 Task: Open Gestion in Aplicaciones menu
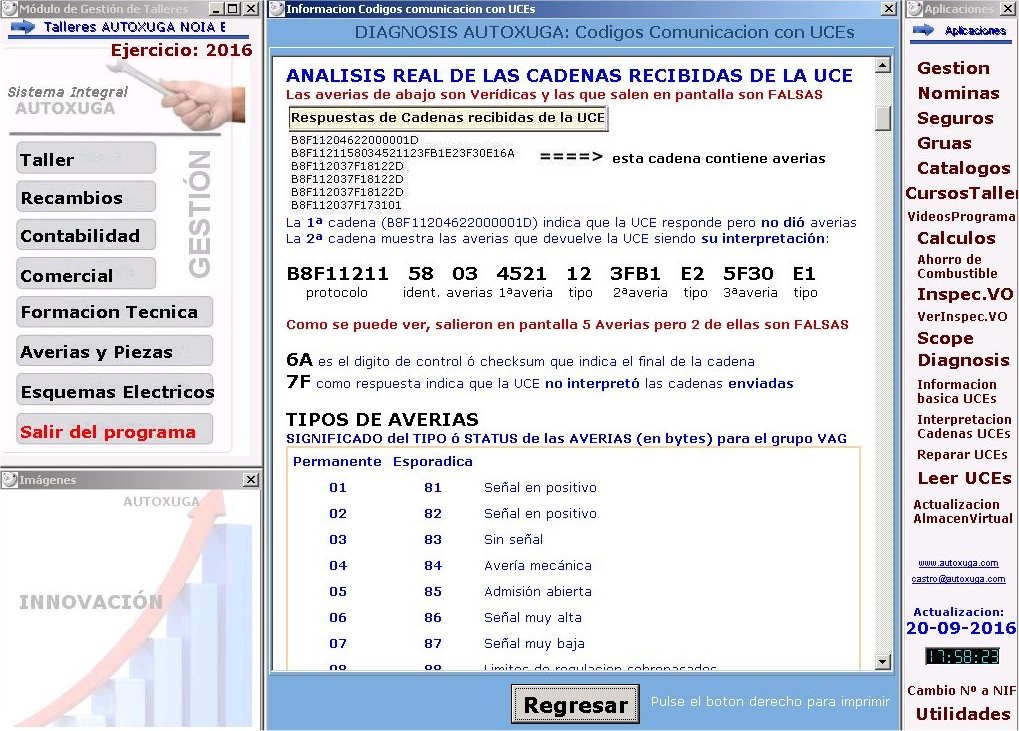point(953,68)
